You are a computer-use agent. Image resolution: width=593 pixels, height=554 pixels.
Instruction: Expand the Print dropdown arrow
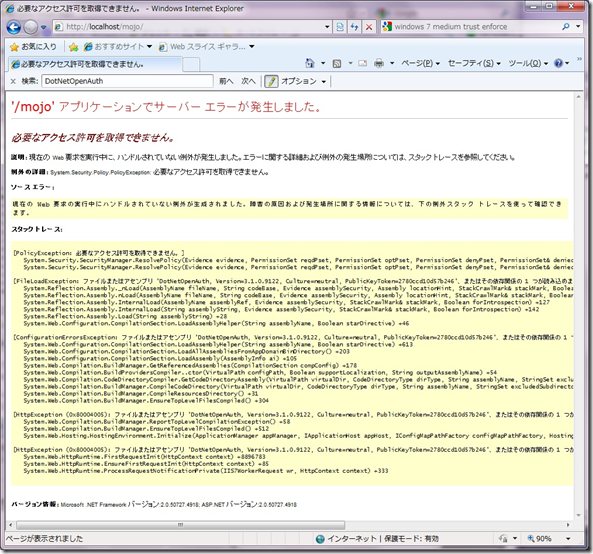(x=392, y=63)
